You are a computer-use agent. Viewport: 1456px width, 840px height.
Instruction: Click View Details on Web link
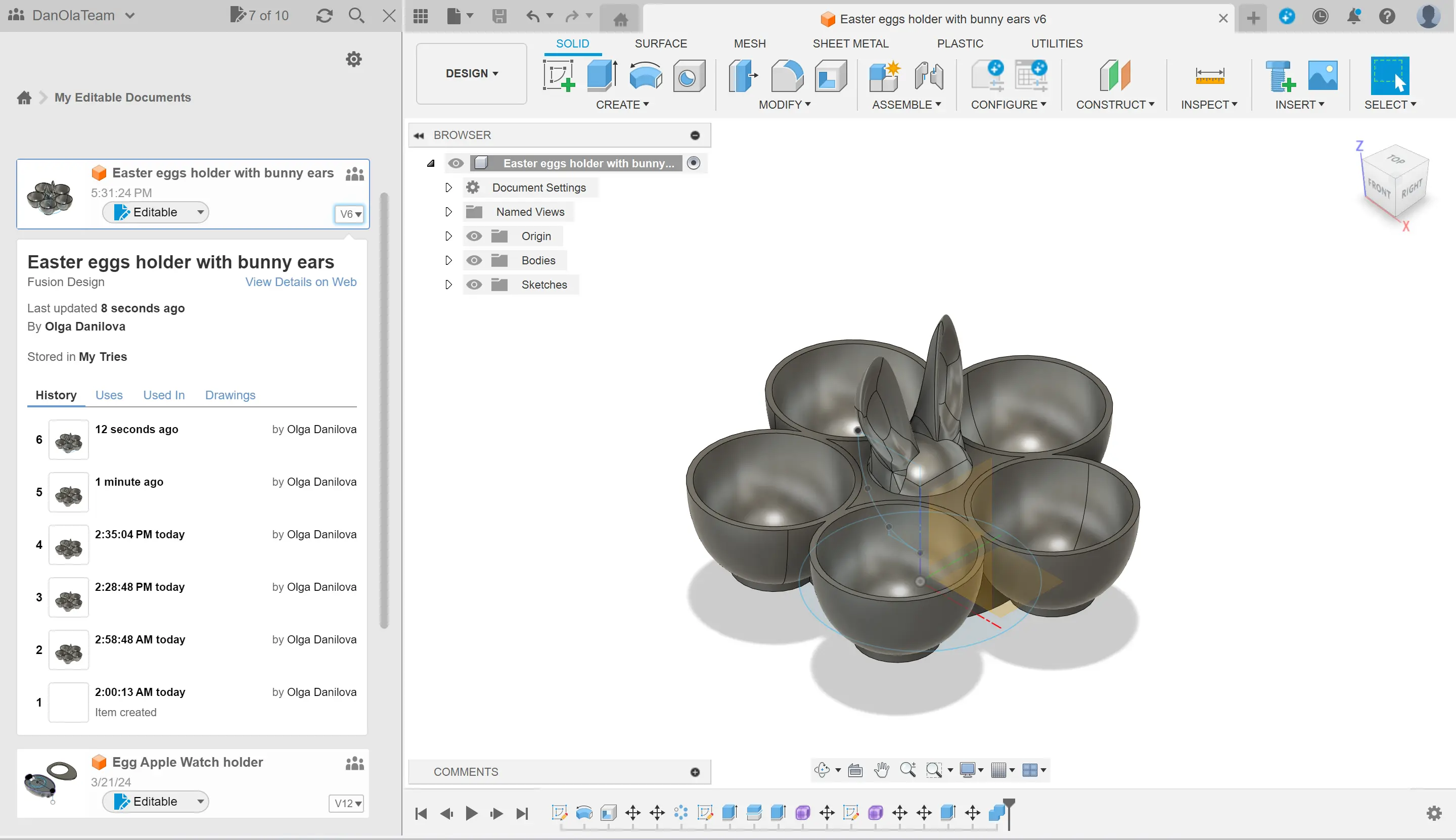pyautogui.click(x=301, y=282)
